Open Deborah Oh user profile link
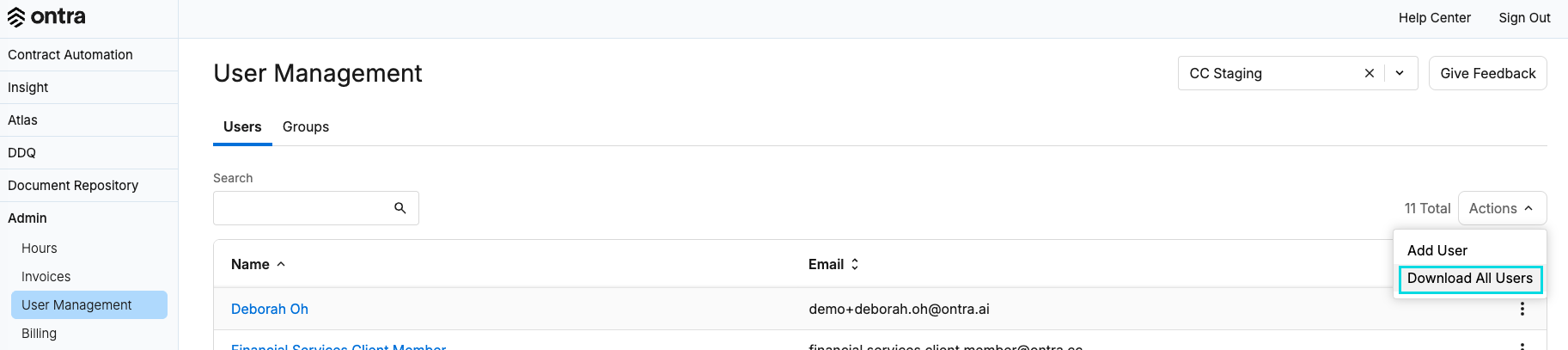1568x350 pixels. coord(270,309)
